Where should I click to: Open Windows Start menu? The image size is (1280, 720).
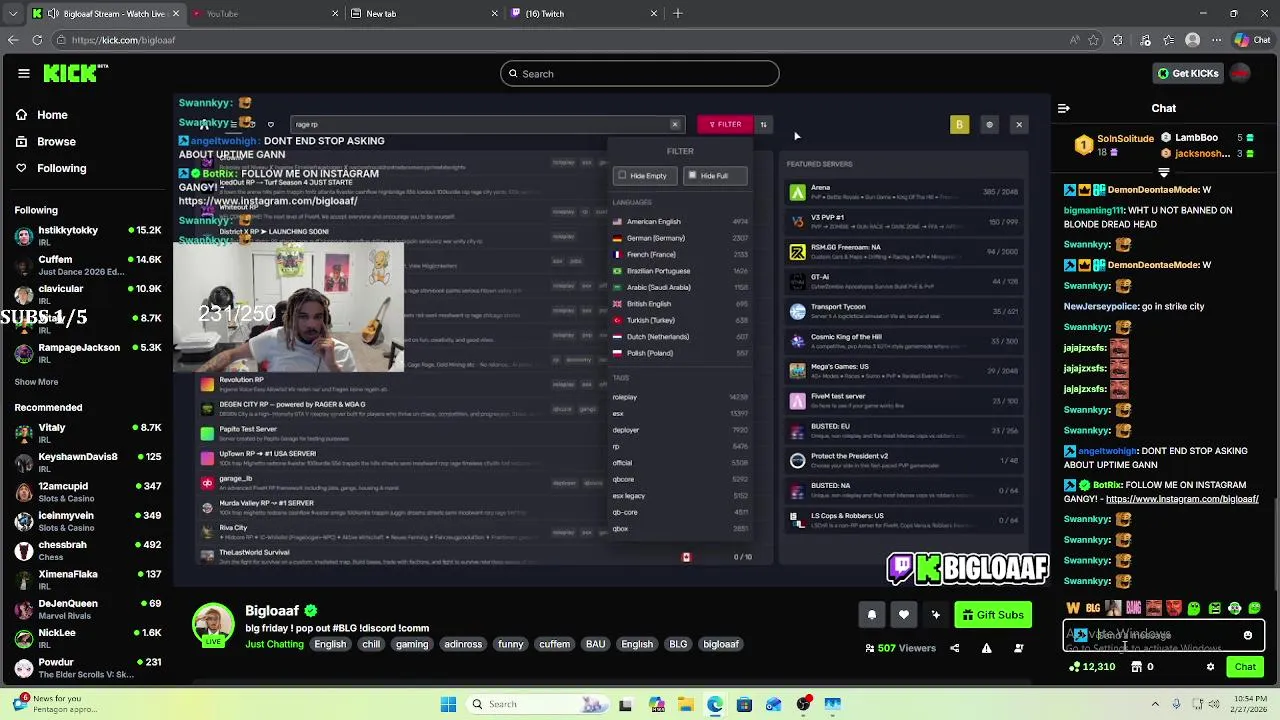tap(448, 704)
